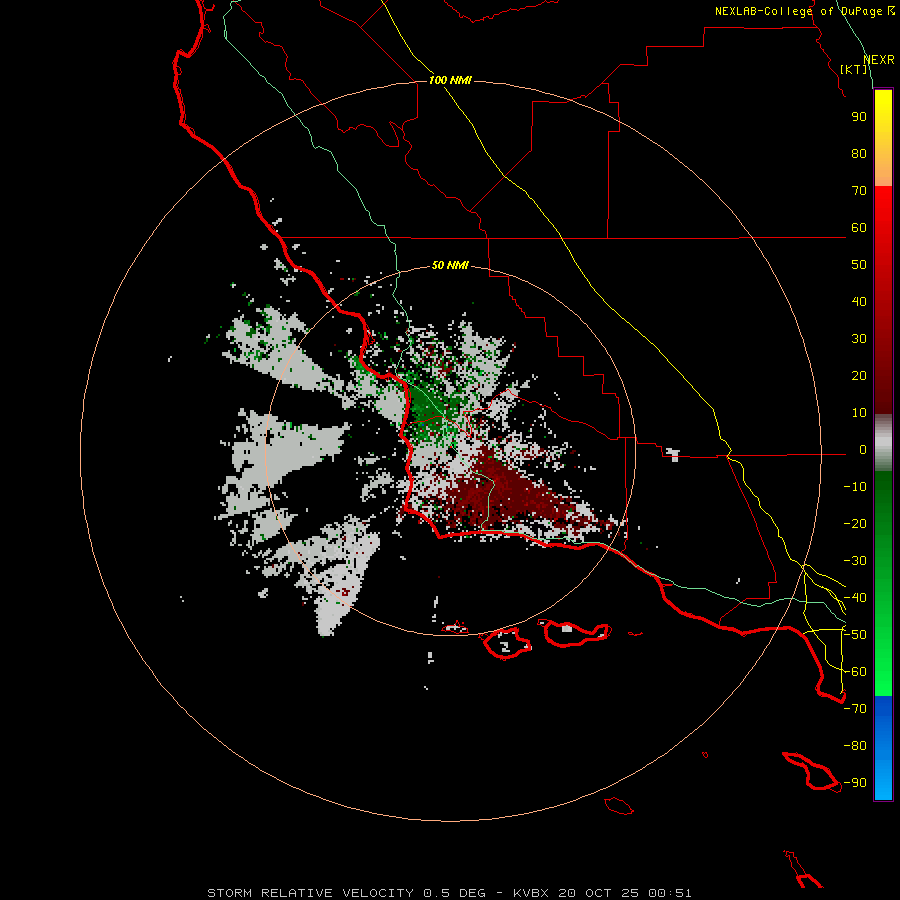Click the gray zero-velocity segment of the color bar

click(883, 443)
